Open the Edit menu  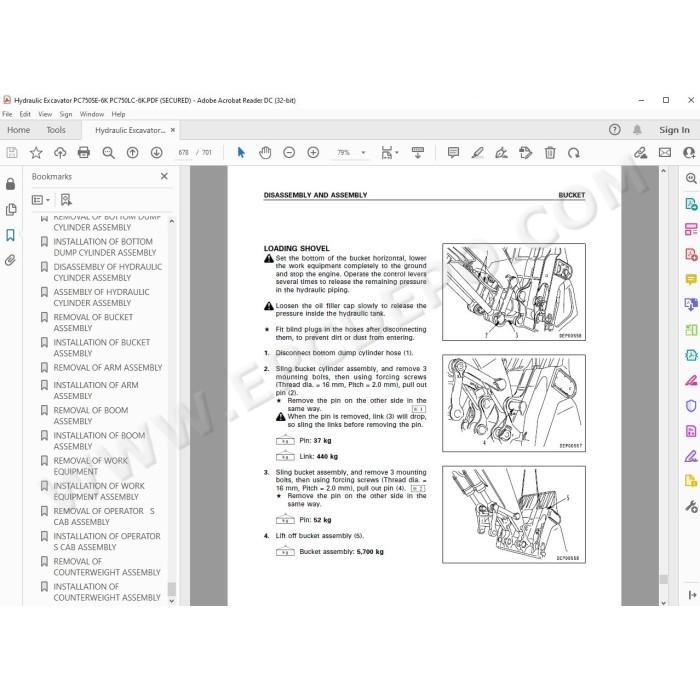click(x=25, y=114)
